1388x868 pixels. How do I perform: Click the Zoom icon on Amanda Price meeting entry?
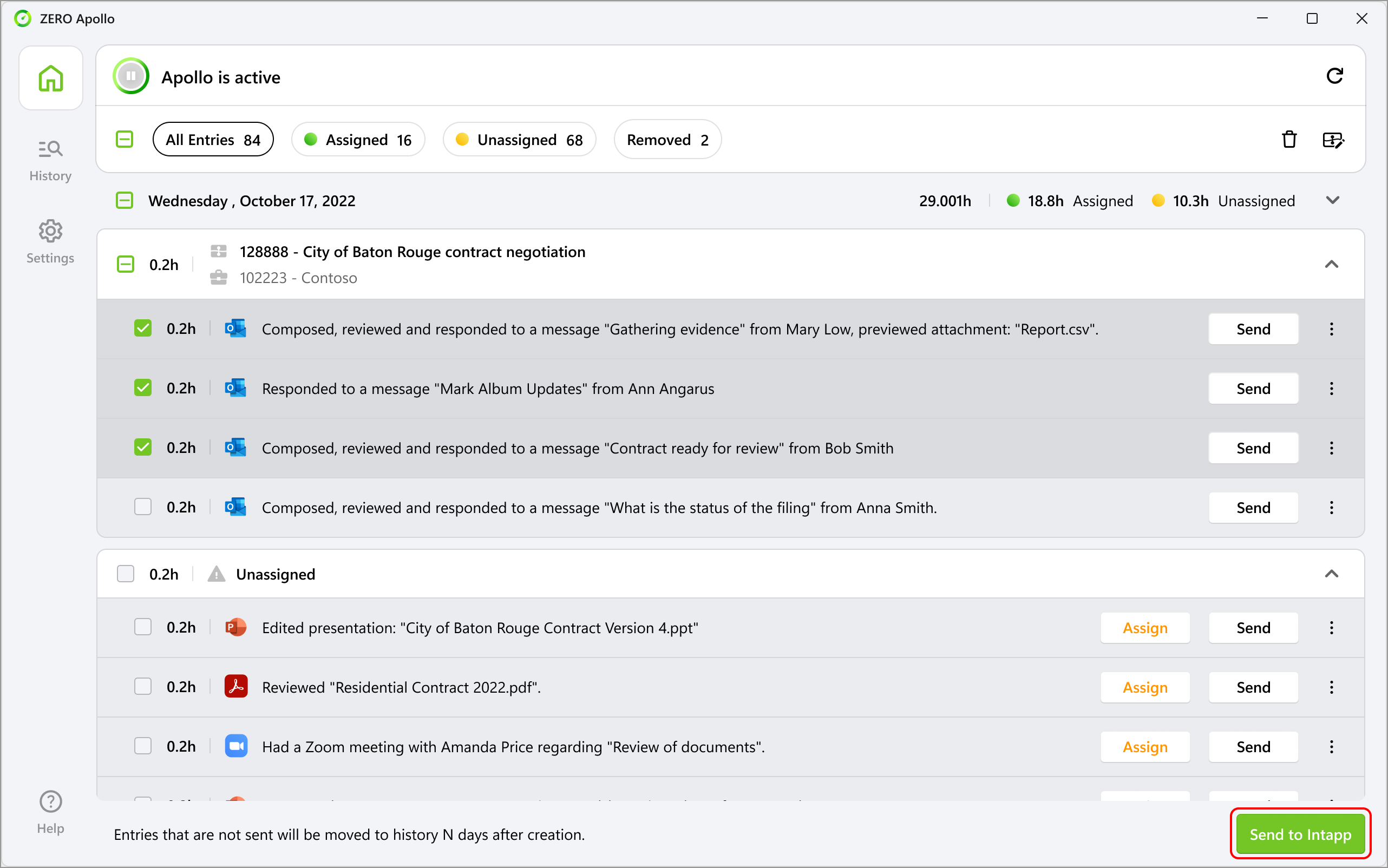(x=235, y=746)
